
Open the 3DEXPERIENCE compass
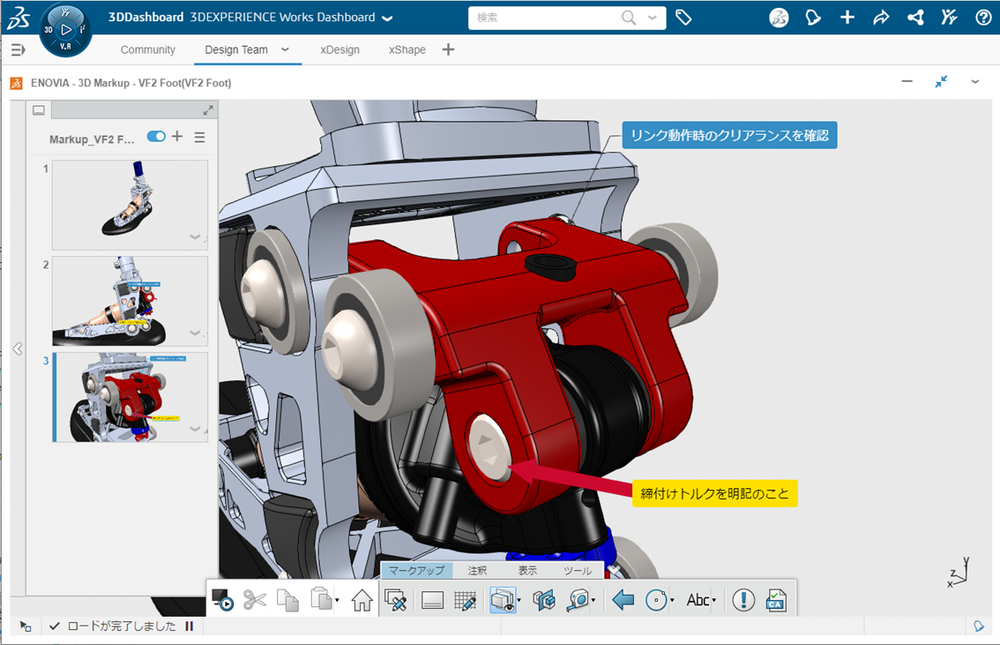pos(66,29)
